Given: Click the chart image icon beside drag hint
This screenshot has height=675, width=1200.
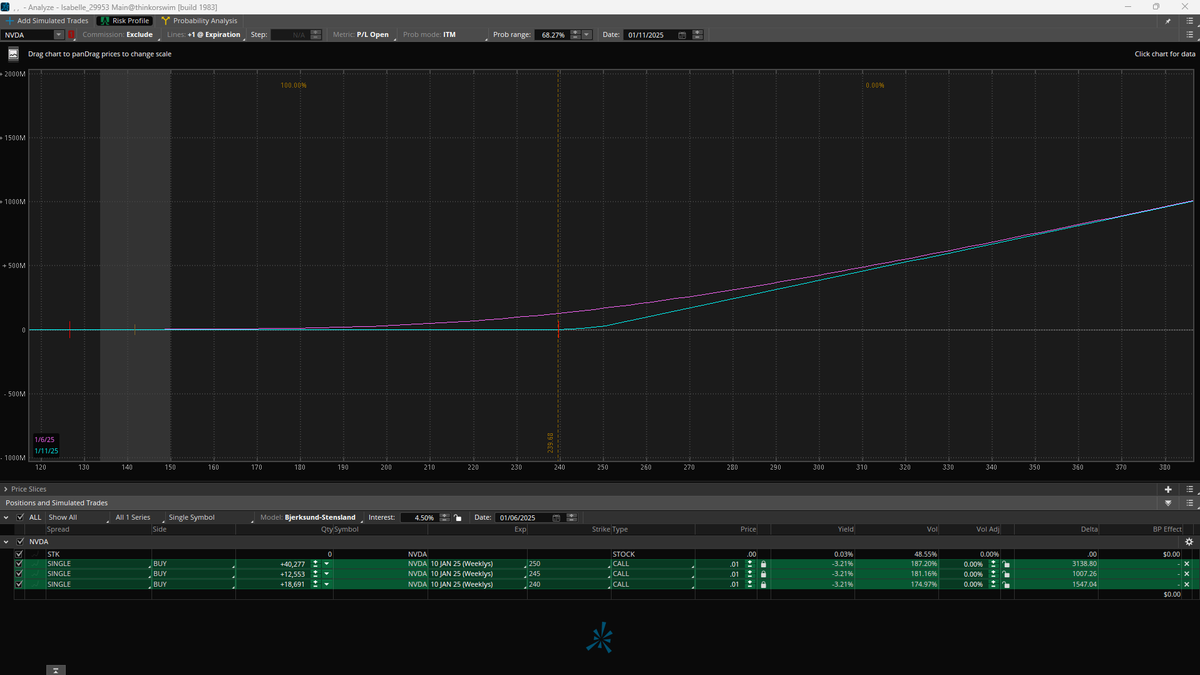Looking at the screenshot, I should click(14, 54).
